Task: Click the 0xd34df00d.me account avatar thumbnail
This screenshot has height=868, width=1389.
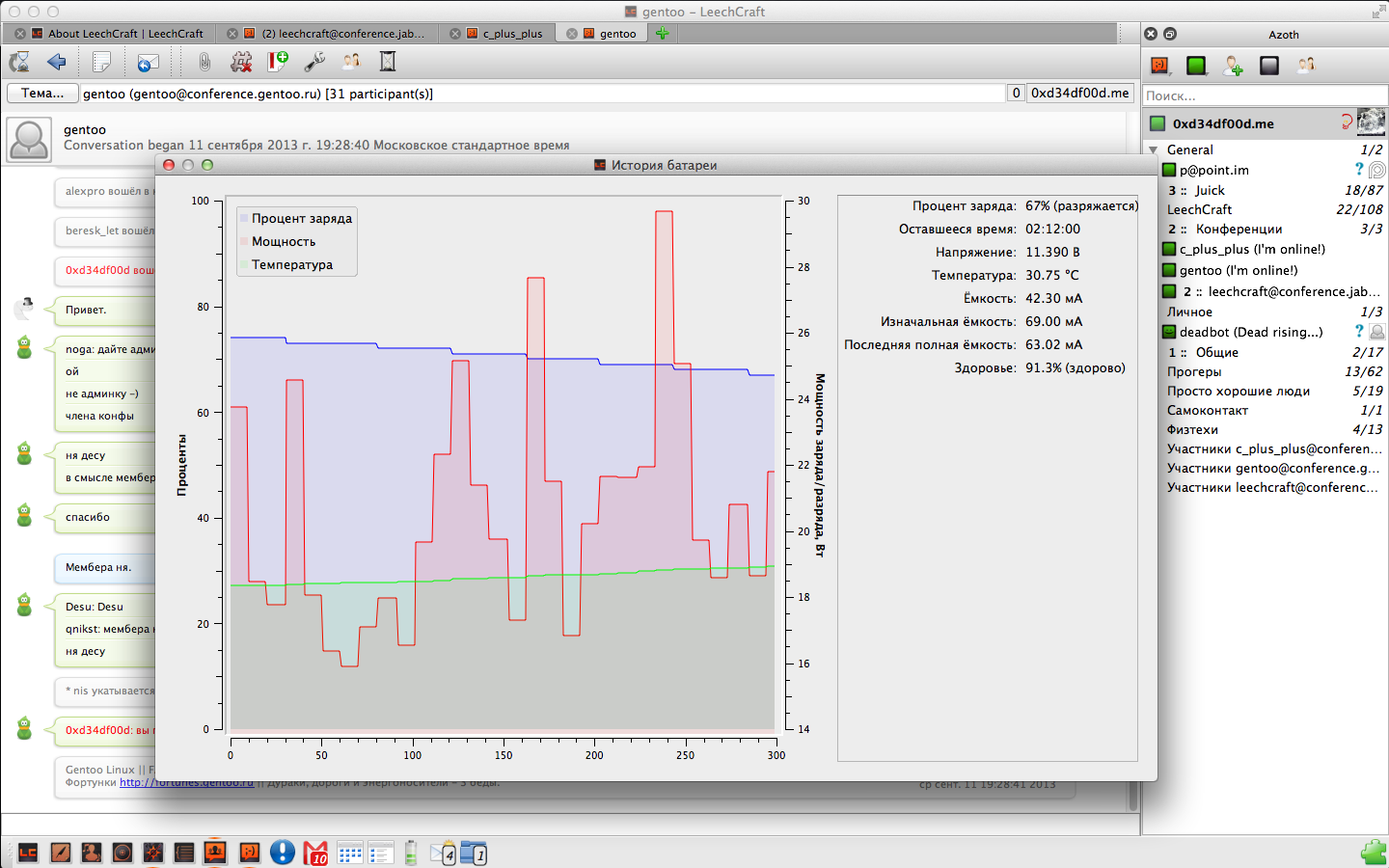Action: tap(1371, 122)
